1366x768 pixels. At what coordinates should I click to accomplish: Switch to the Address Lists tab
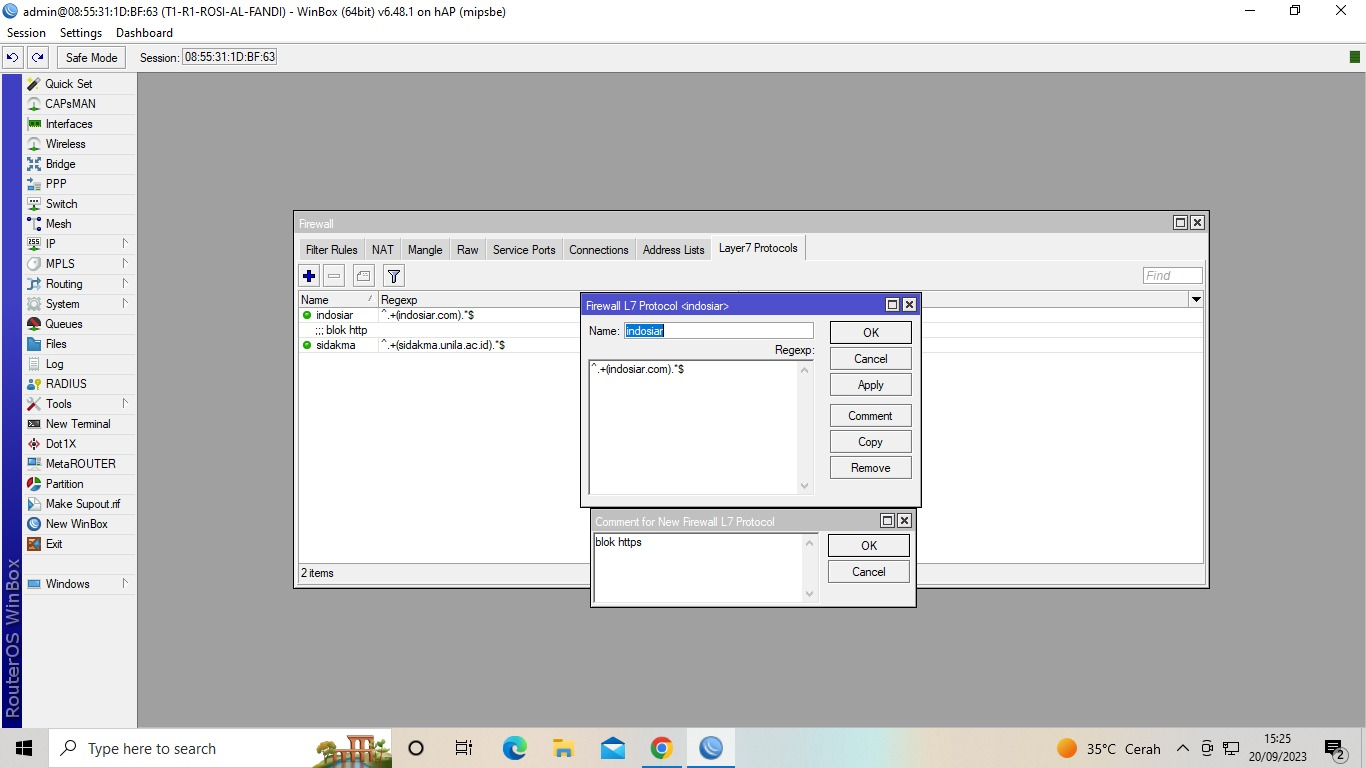673,250
